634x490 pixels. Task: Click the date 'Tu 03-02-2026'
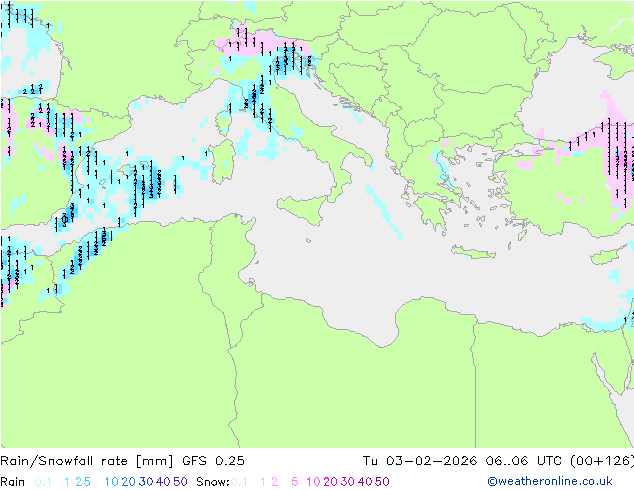tap(420, 461)
